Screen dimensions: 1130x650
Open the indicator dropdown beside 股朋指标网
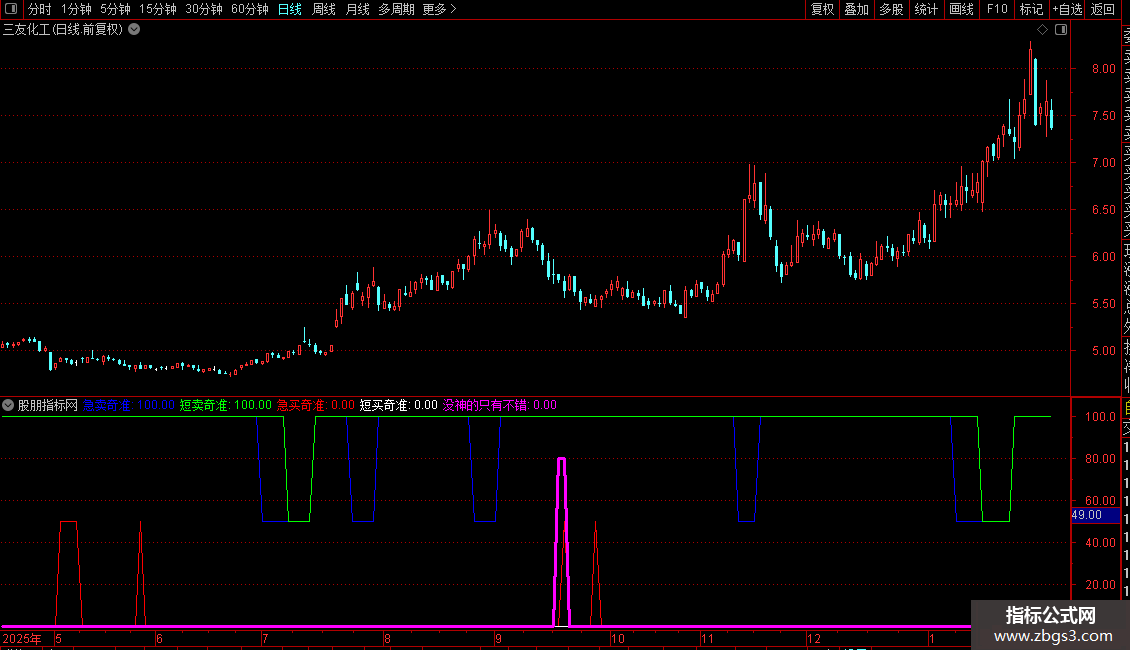click(x=8, y=405)
